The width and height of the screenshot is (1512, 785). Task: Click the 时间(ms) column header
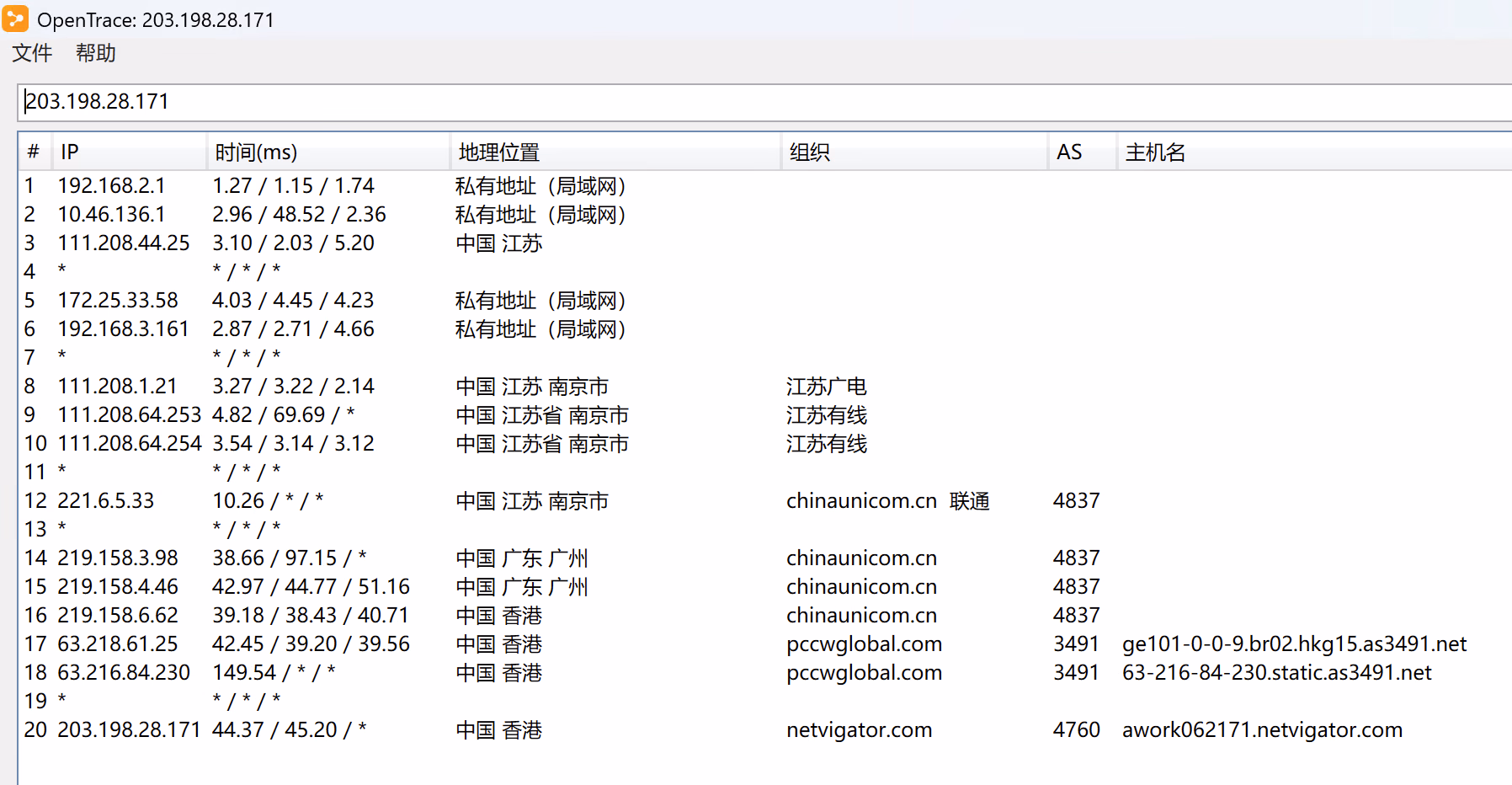(256, 152)
